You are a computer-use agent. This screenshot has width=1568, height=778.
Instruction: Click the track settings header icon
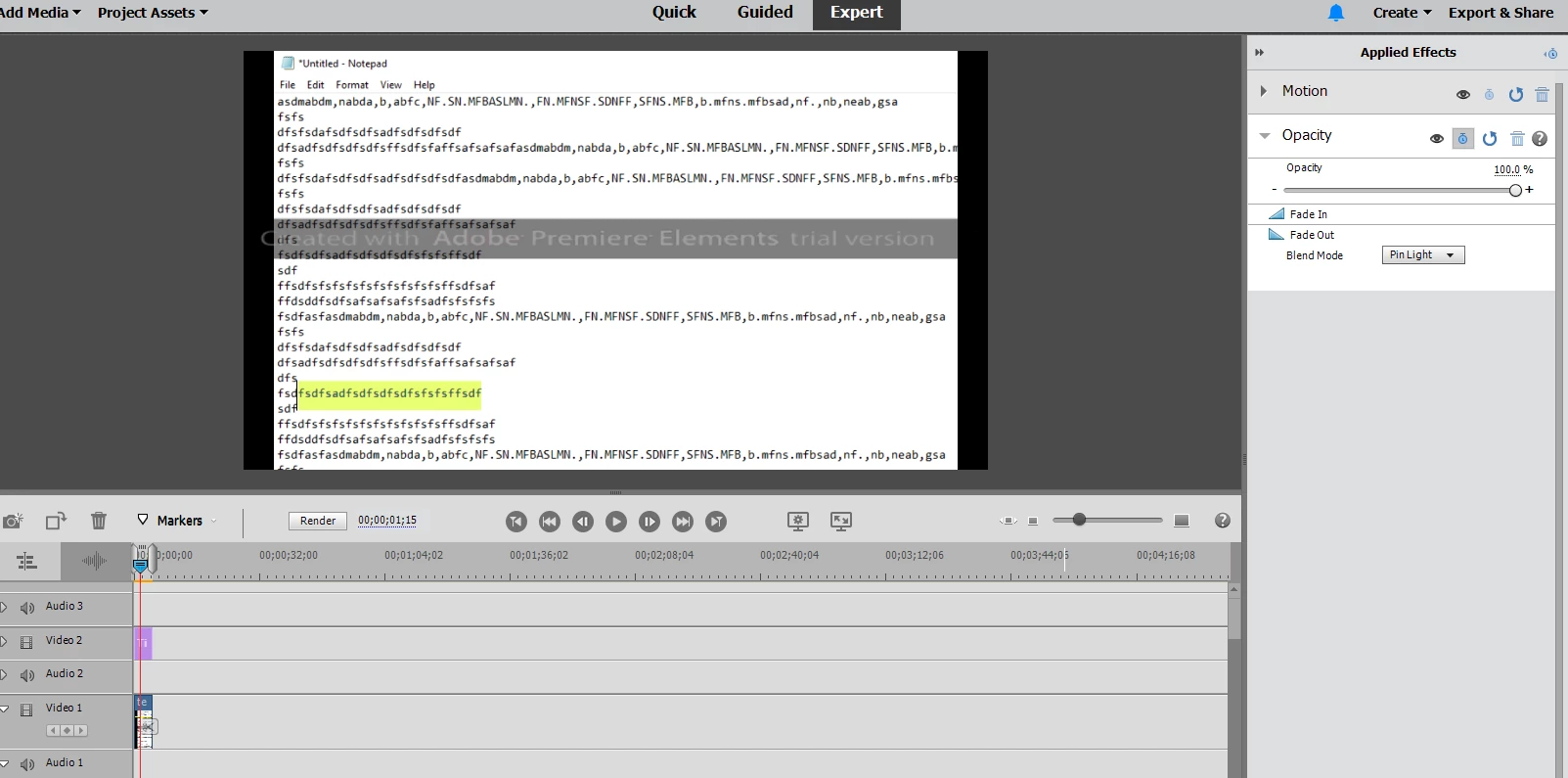pos(26,561)
